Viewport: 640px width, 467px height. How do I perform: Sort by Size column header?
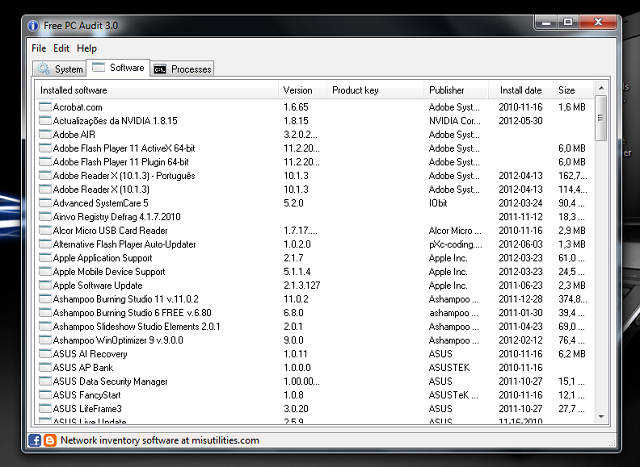(x=573, y=90)
